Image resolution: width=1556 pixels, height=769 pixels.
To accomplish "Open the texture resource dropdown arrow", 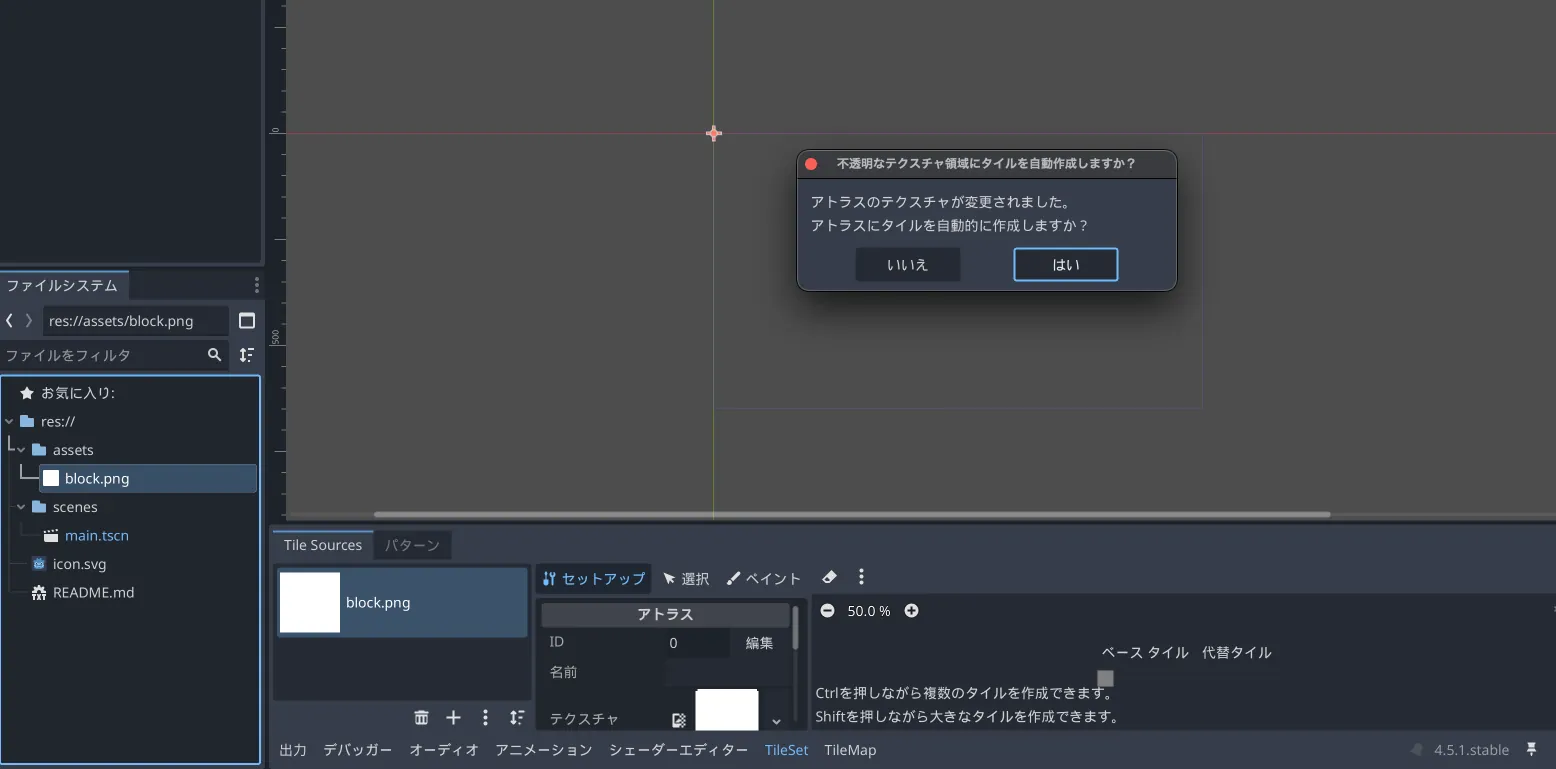I will 776,721.
